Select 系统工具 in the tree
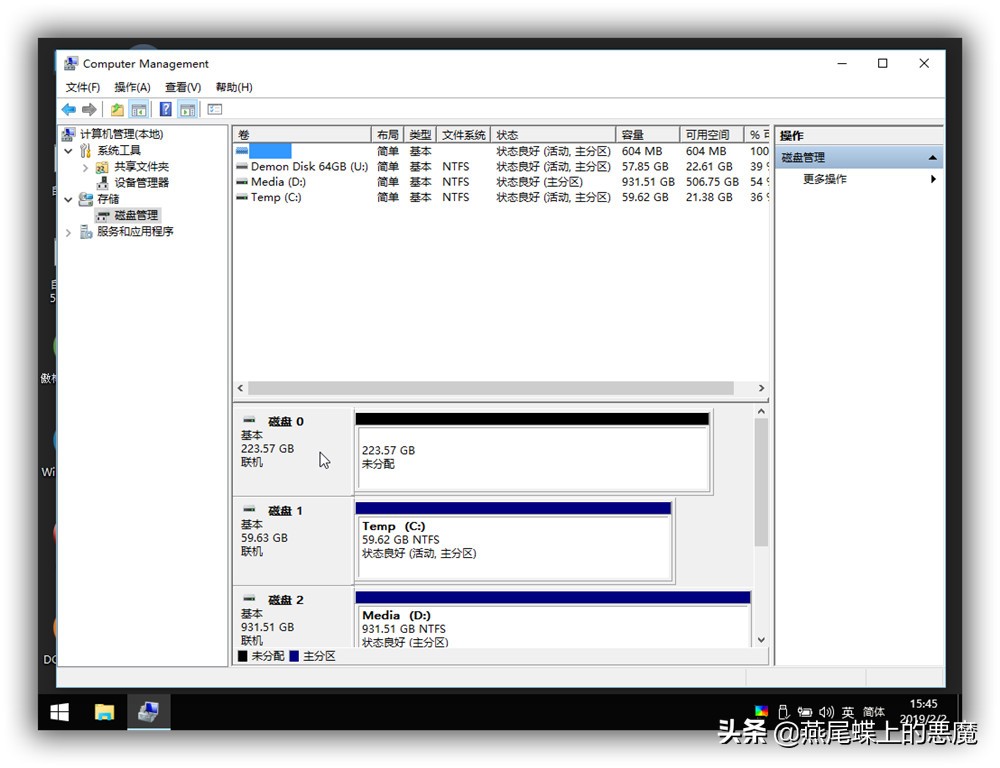This screenshot has height=768, width=1000. [119, 151]
